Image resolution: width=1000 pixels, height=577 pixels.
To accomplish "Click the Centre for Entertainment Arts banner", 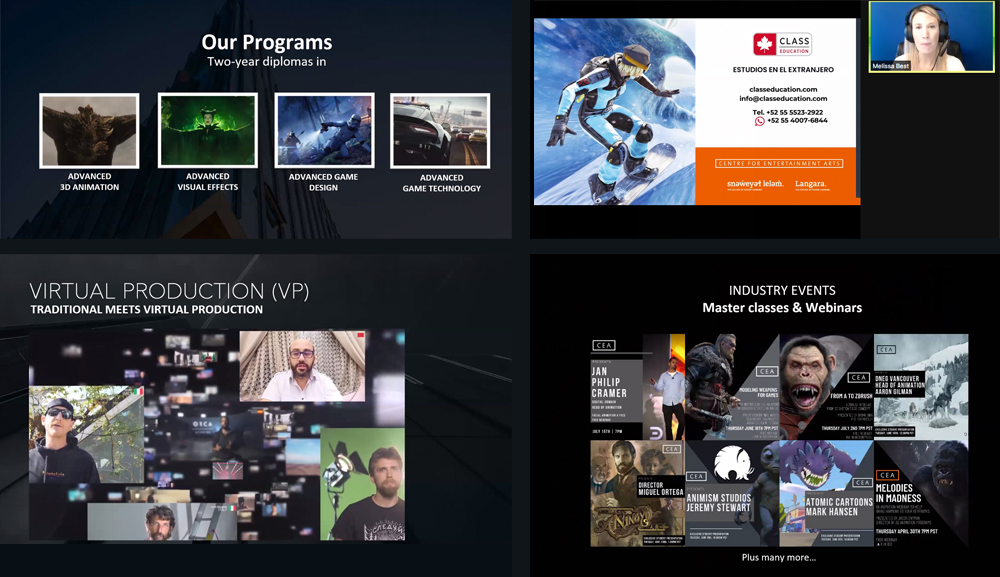I will [777, 163].
